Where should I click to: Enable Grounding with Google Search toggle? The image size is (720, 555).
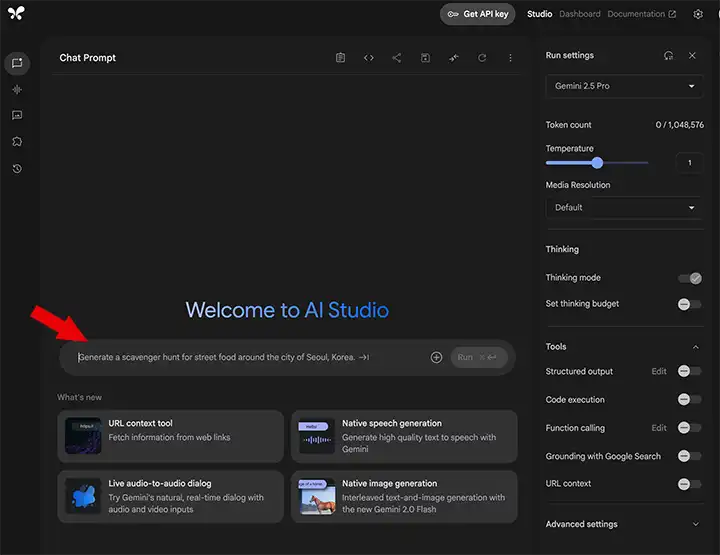pyautogui.click(x=690, y=456)
